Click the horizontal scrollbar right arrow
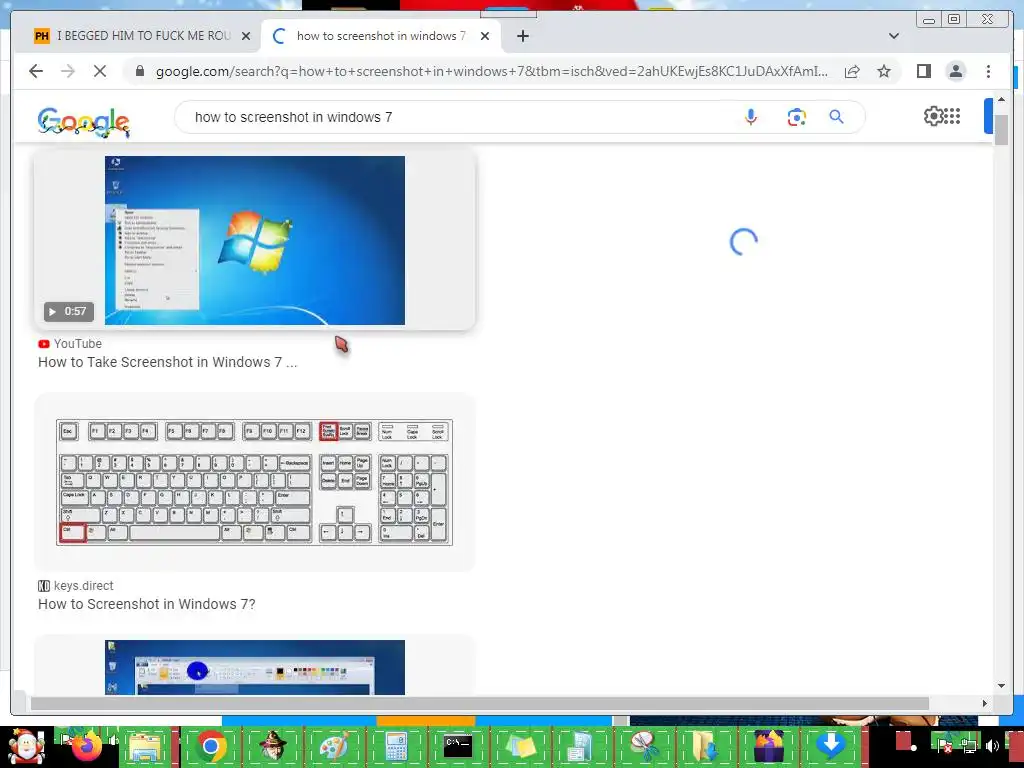The height and width of the screenshot is (768, 1024). [985, 703]
